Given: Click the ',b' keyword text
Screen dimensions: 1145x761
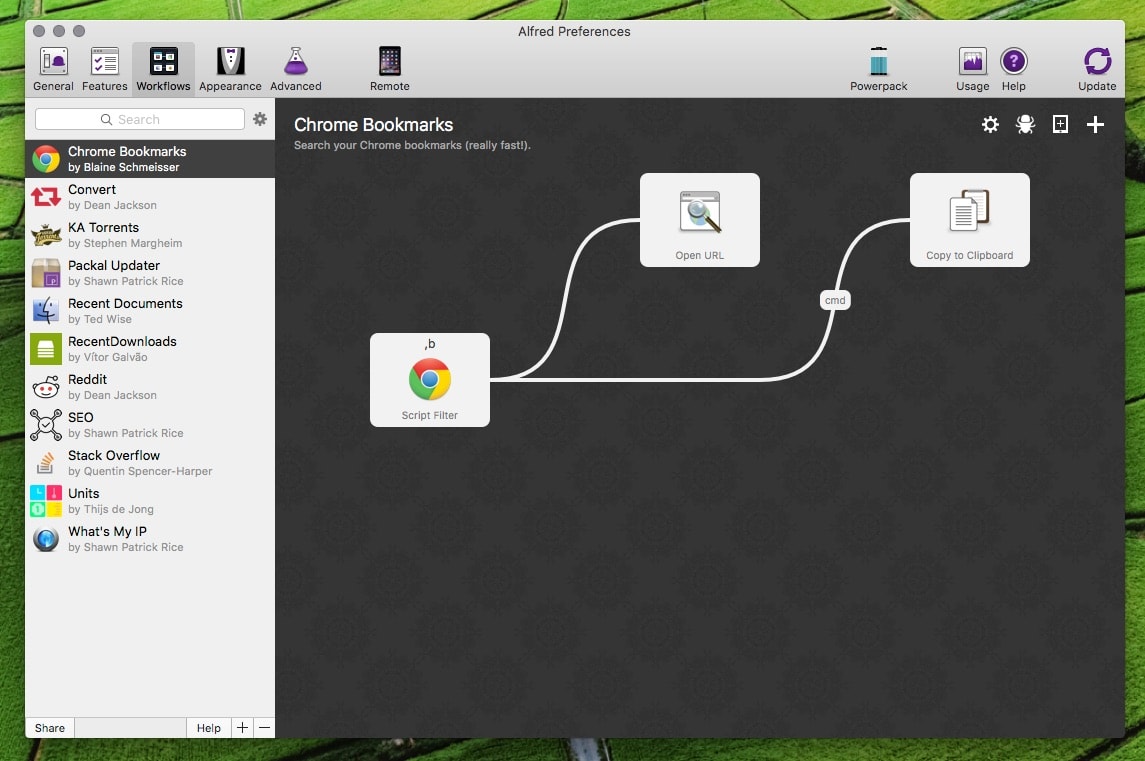Looking at the screenshot, I should pos(430,343).
